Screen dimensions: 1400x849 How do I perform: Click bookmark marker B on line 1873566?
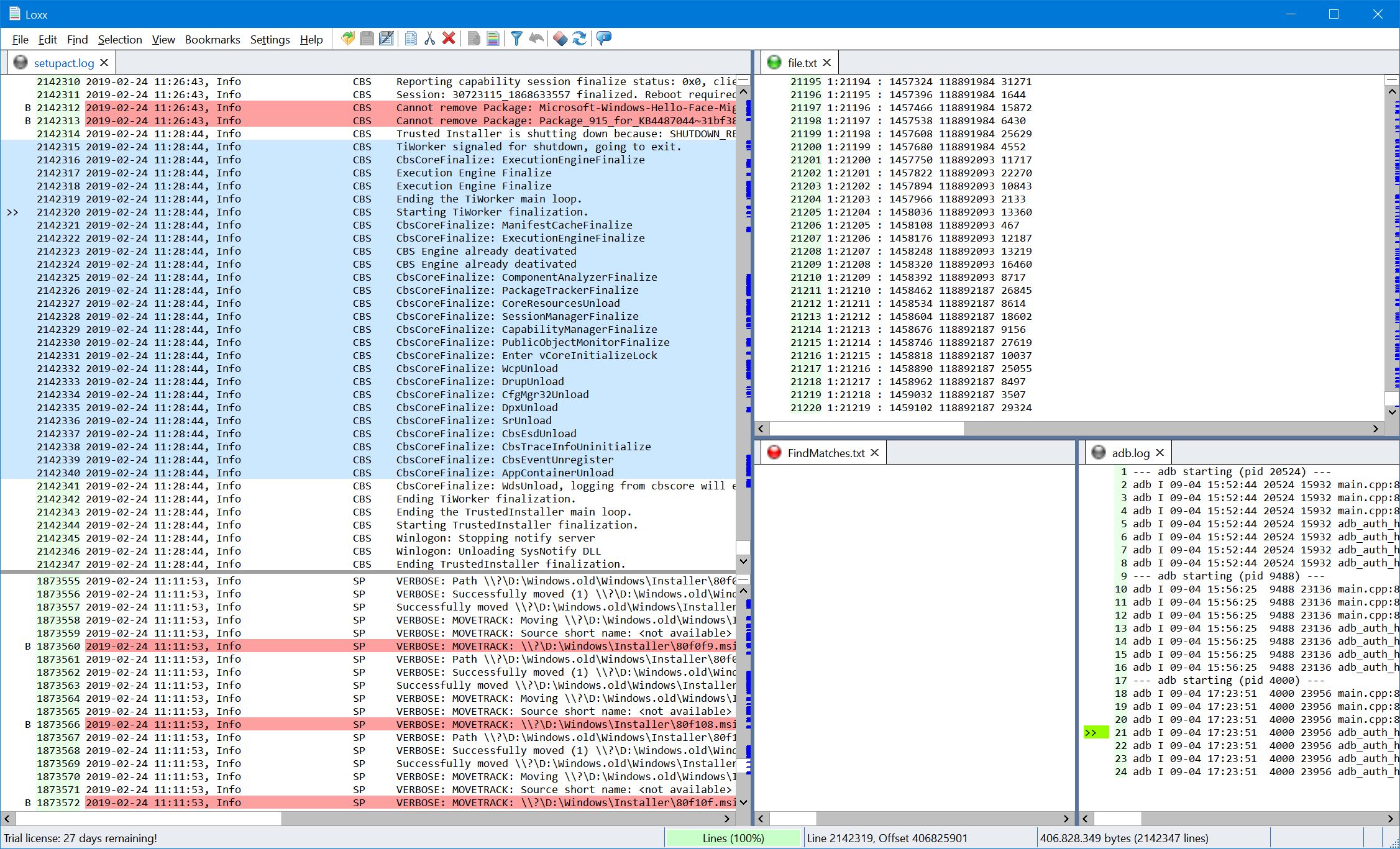(x=28, y=724)
